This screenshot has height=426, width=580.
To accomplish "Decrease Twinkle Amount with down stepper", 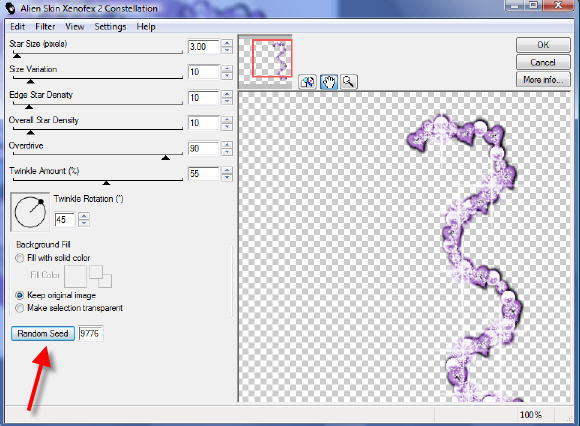I will pyautogui.click(x=227, y=178).
